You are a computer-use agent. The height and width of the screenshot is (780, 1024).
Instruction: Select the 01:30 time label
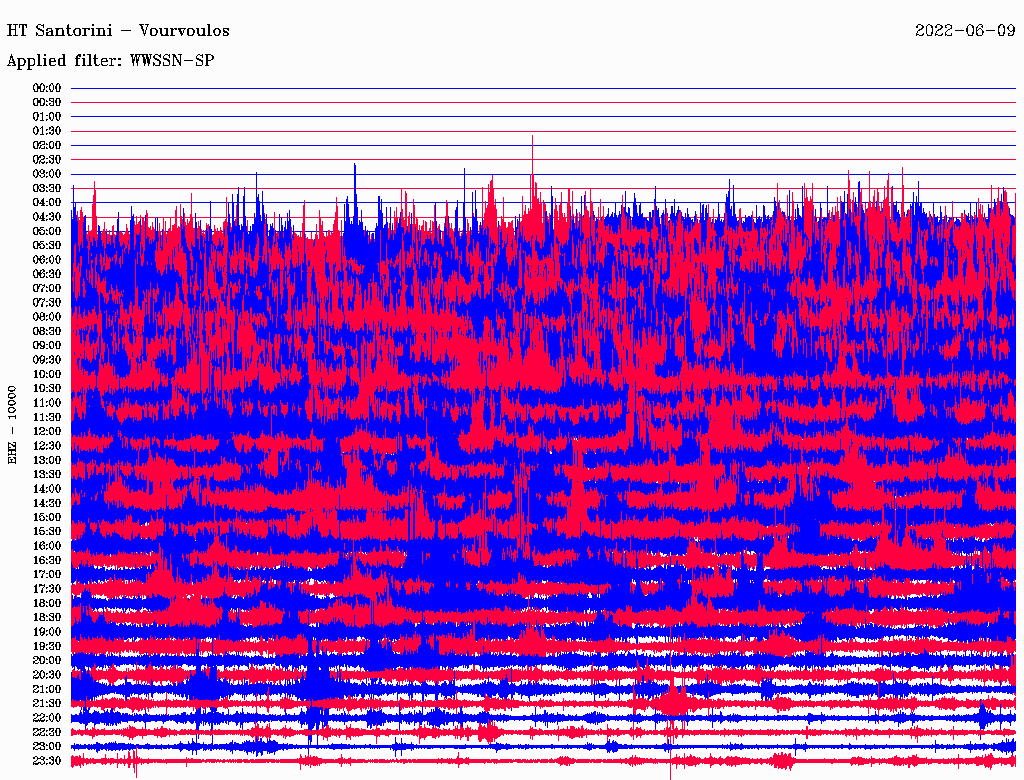point(47,131)
